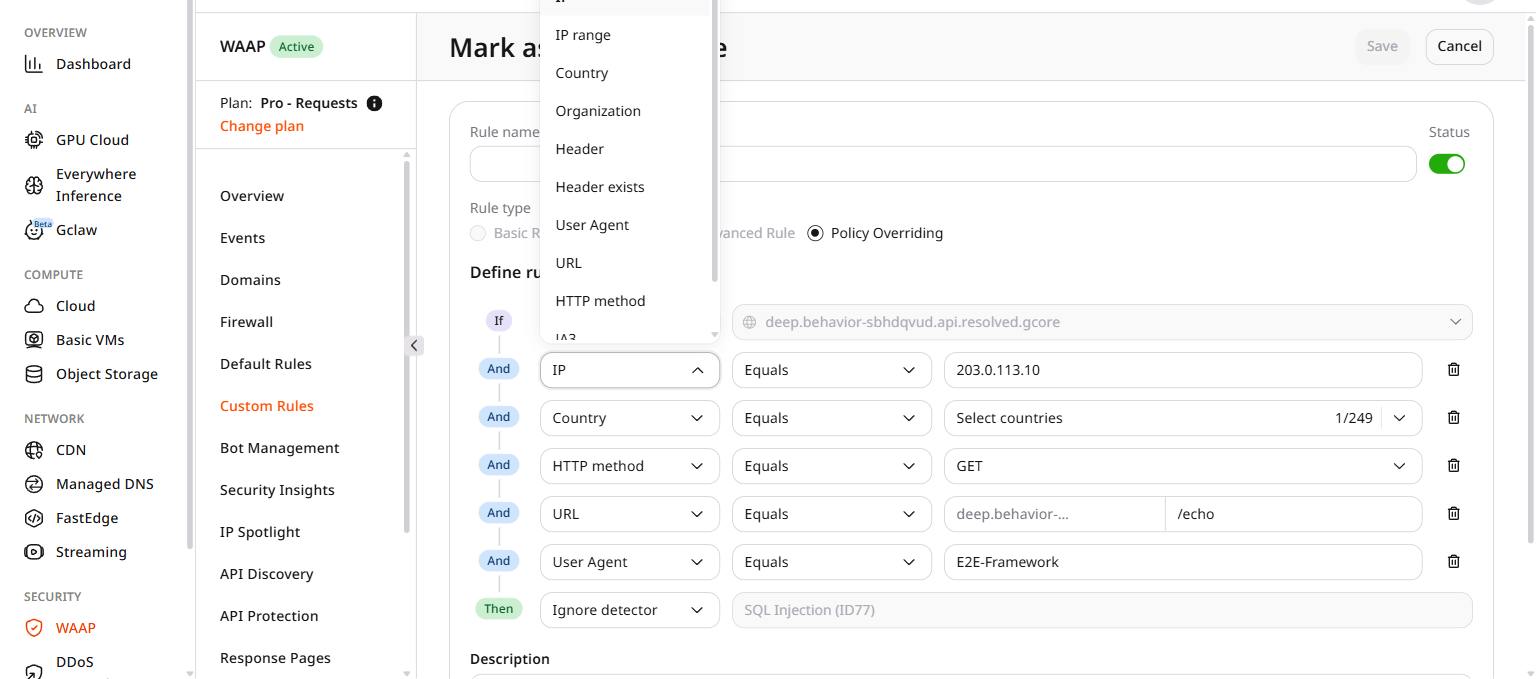Viewport: 1536px width, 679px height.
Task: Choose User Agent from the dropdown list
Action: point(625,225)
